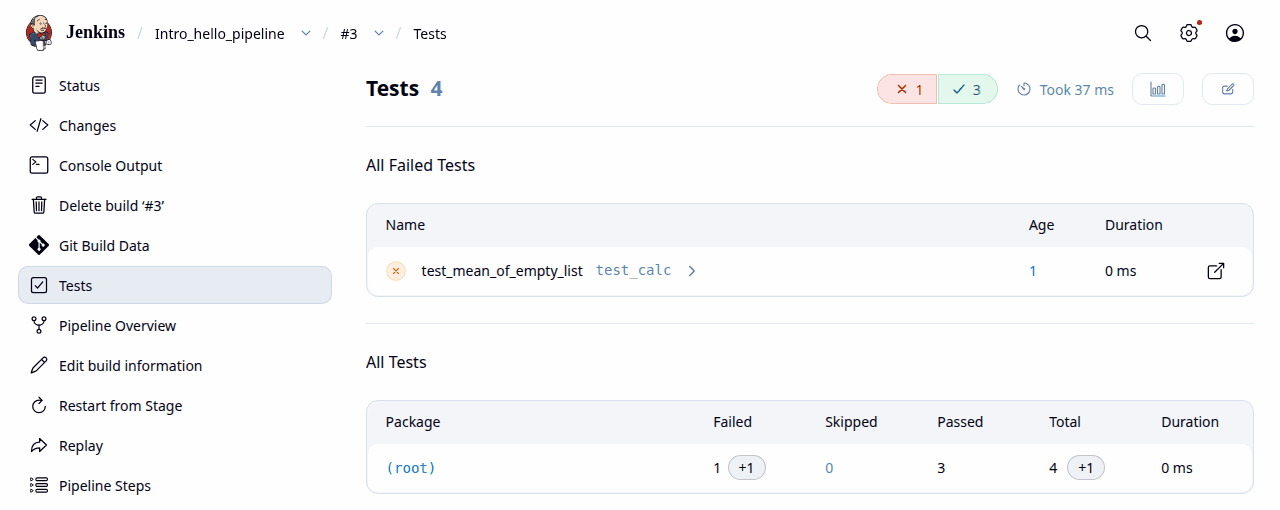Click the Pipeline Steps list icon
Screen dimensions: 1280x510
[x=39, y=485]
